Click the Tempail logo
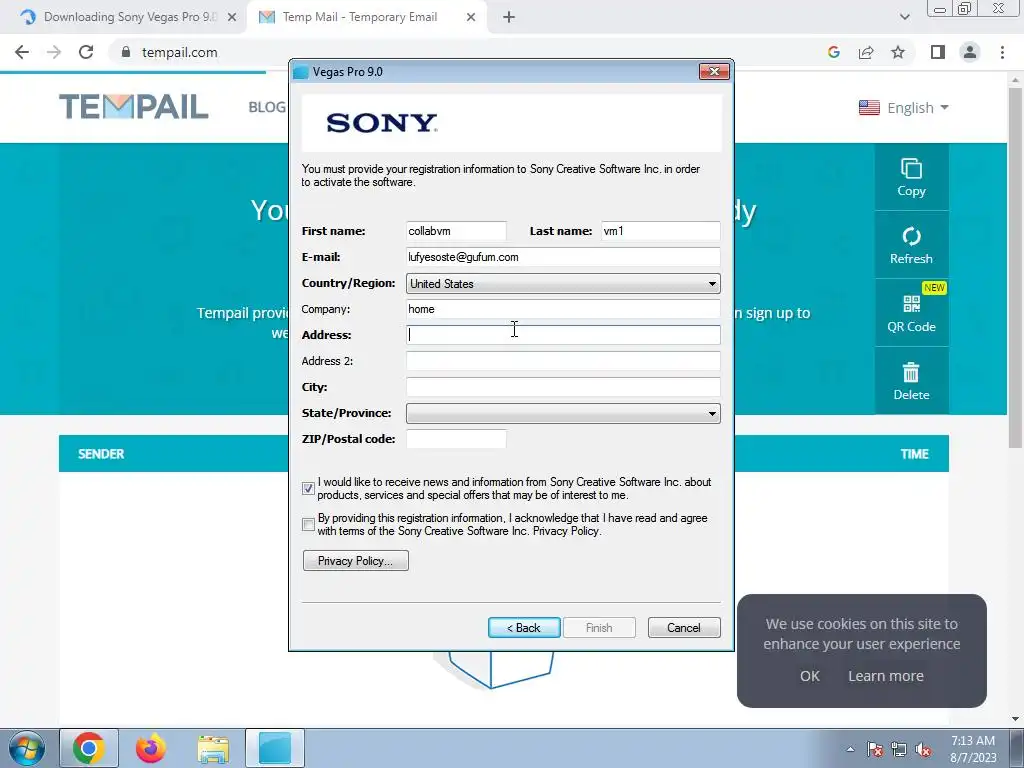 [x=134, y=107]
